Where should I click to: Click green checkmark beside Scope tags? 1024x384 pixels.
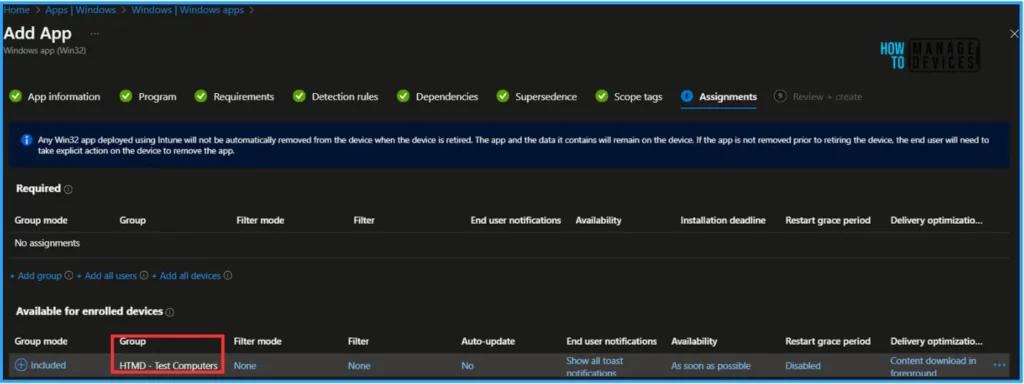(x=601, y=97)
